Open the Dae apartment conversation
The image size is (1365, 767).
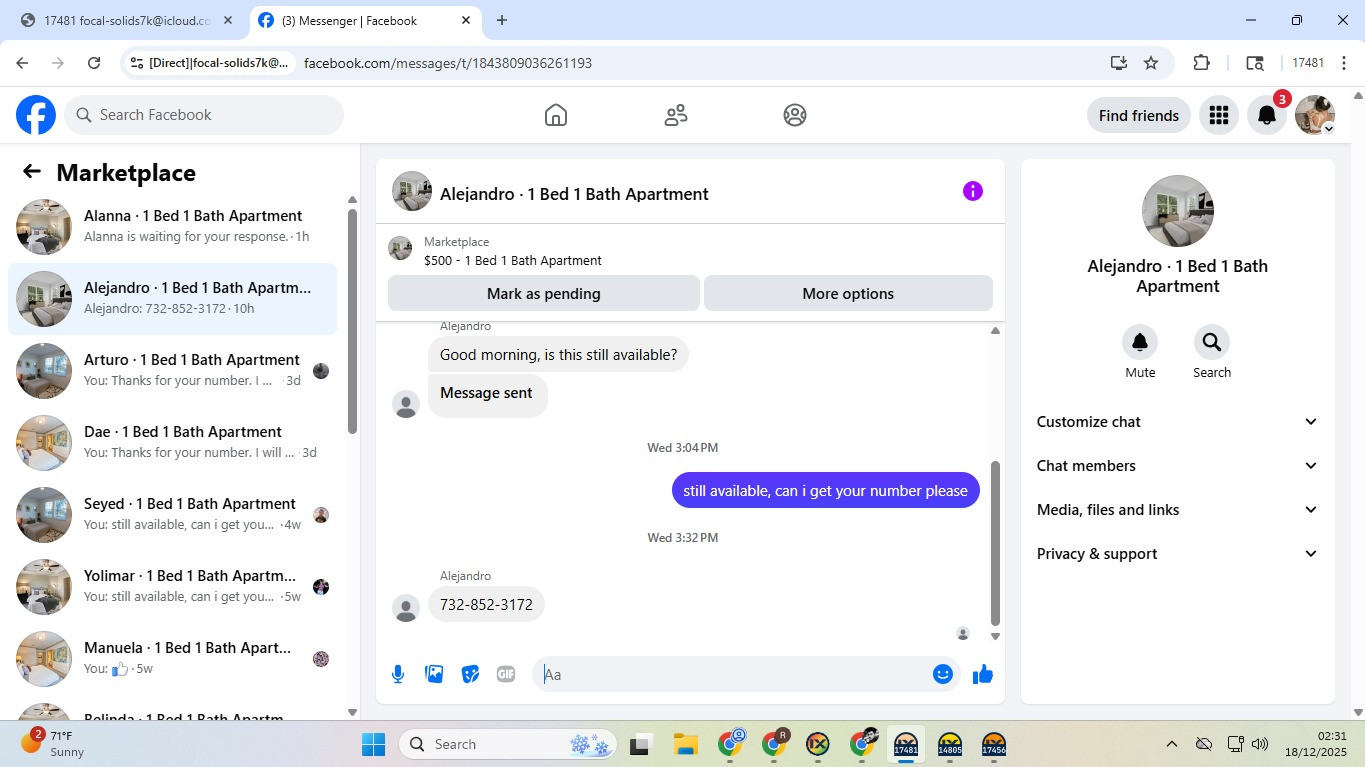pos(172,443)
